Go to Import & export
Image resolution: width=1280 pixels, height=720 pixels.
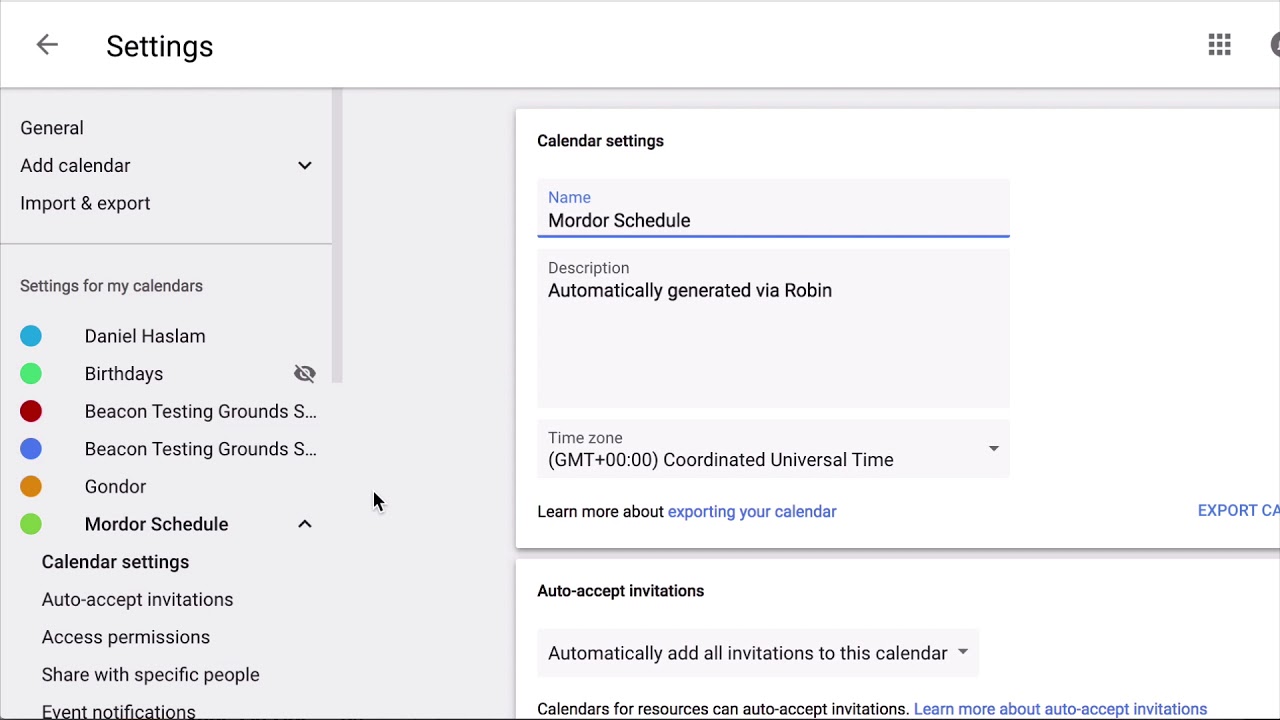click(x=85, y=203)
